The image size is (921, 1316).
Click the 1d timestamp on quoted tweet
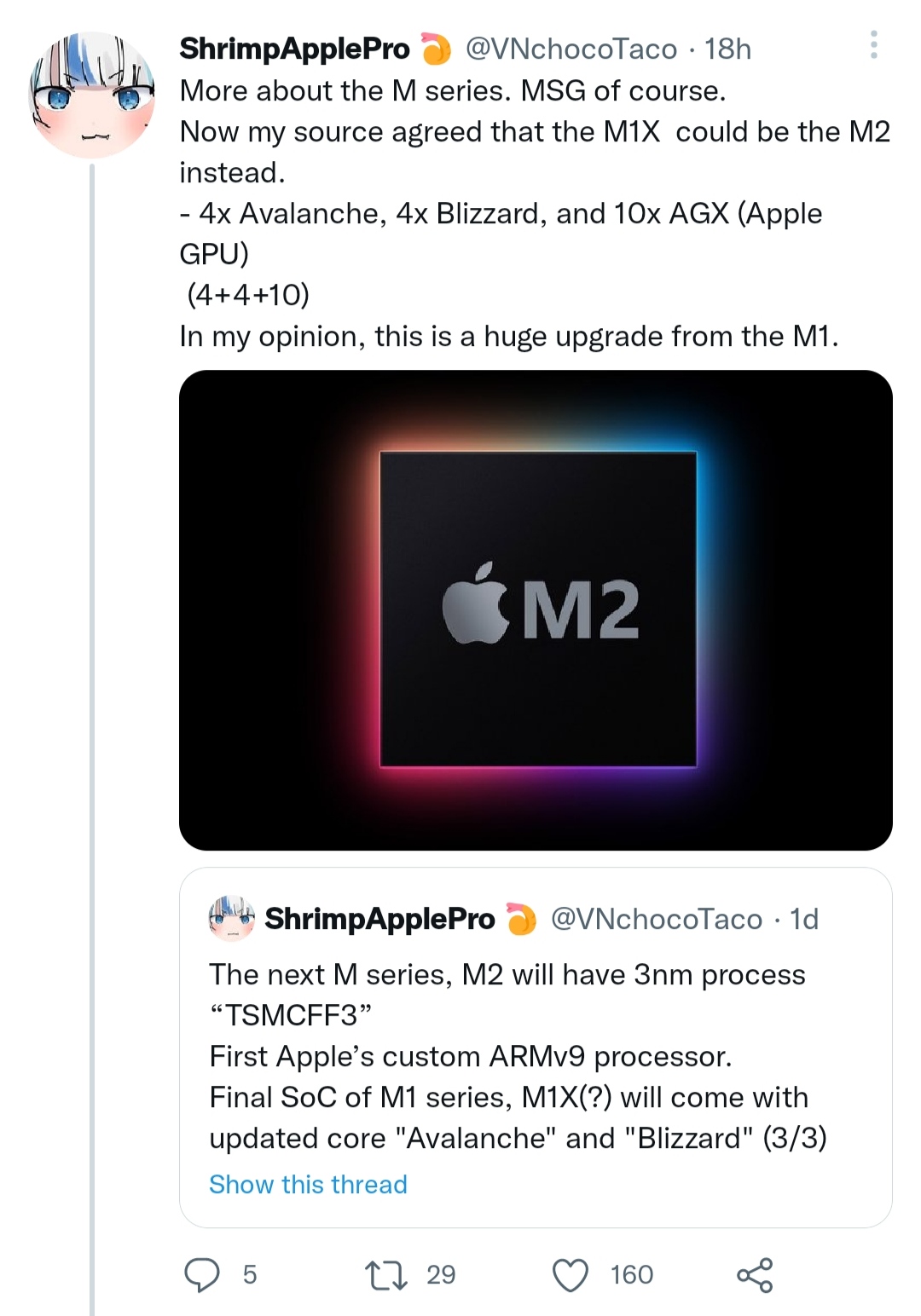[804, 920]
